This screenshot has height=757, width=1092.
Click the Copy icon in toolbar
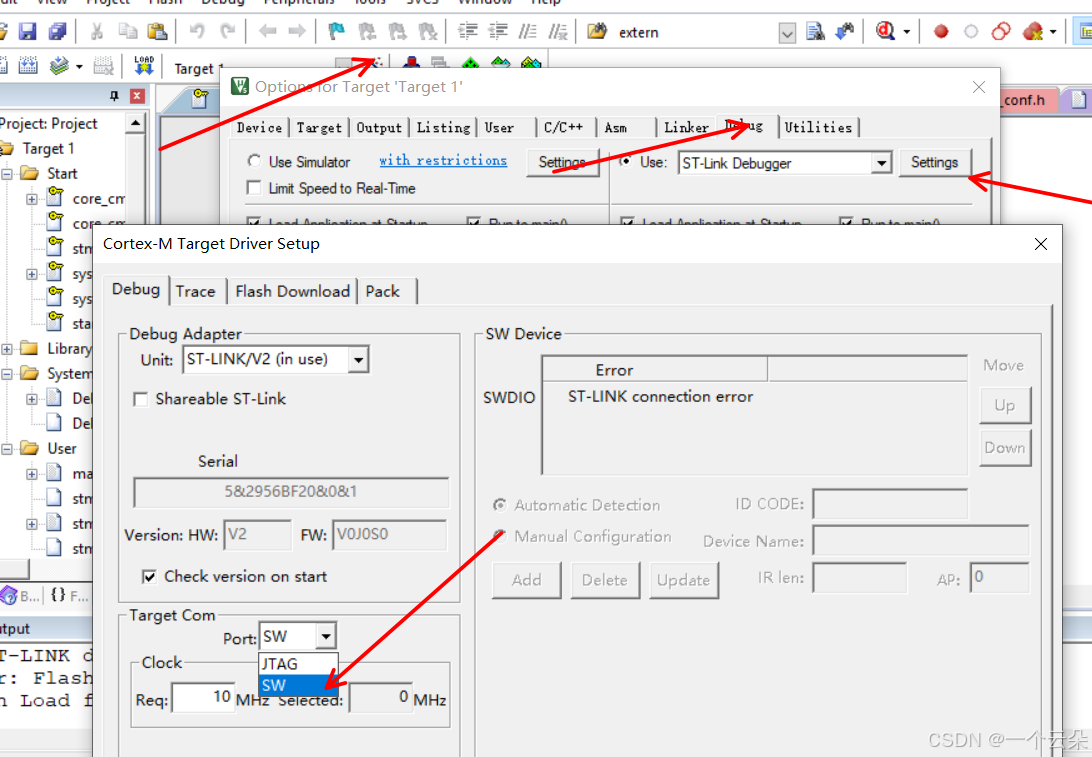[127, 31]
